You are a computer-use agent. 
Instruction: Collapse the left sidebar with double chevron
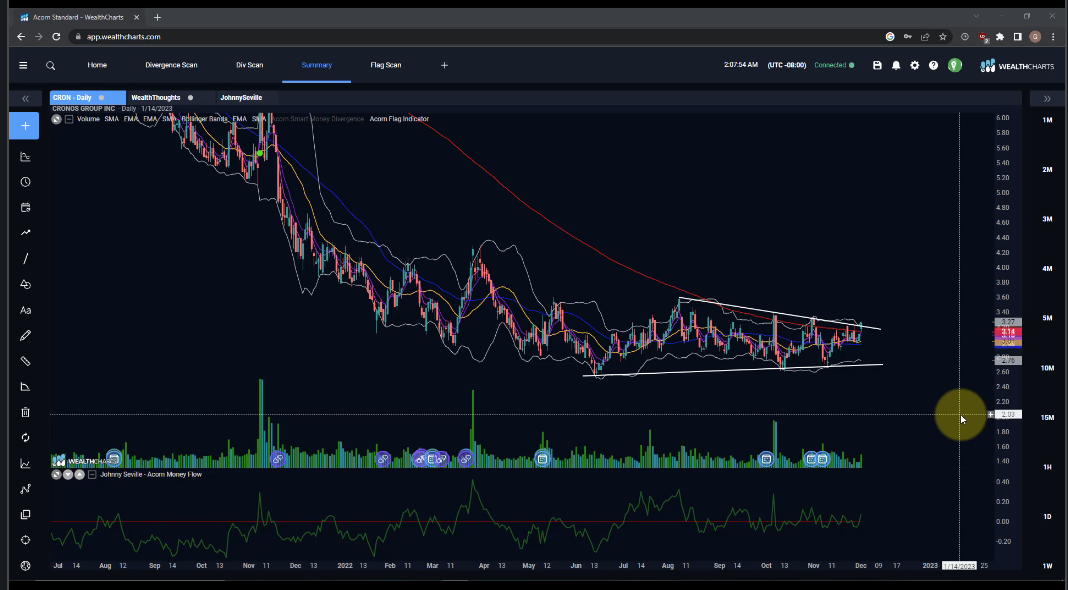25,99
